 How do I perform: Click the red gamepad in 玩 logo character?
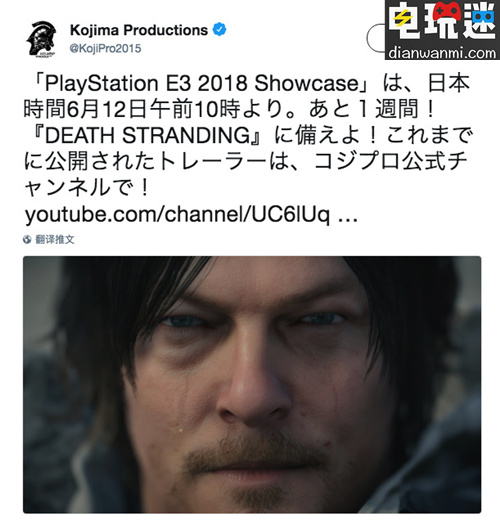(x=447, y=10)
